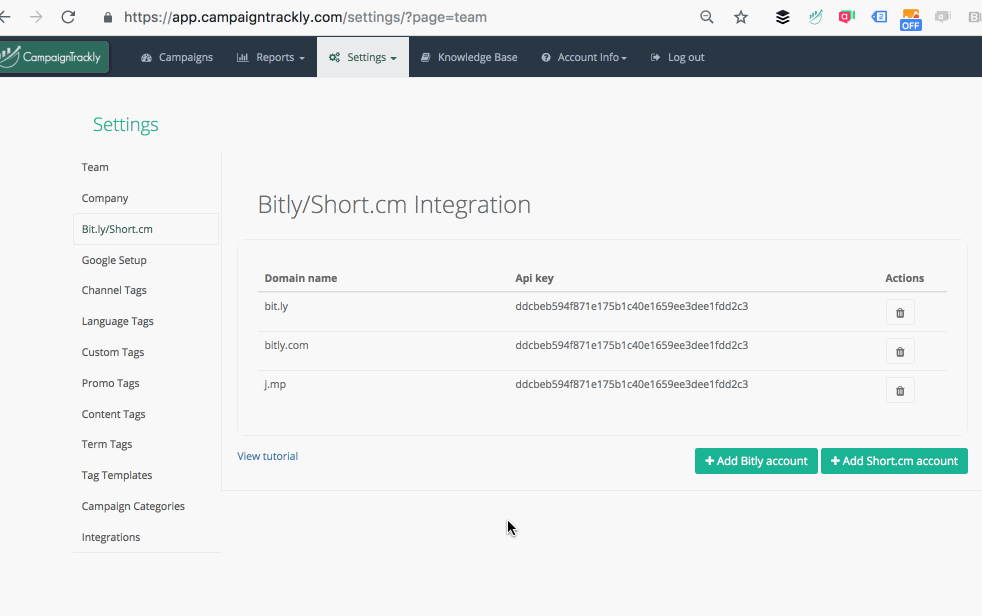Bookmark this page with the star icon
This screenshot has height=616, width=982.
(741, 17)
